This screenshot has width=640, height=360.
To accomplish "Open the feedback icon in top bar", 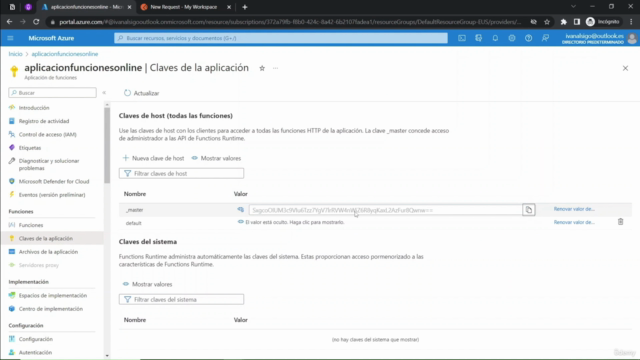I will click(x=545, y=38).
